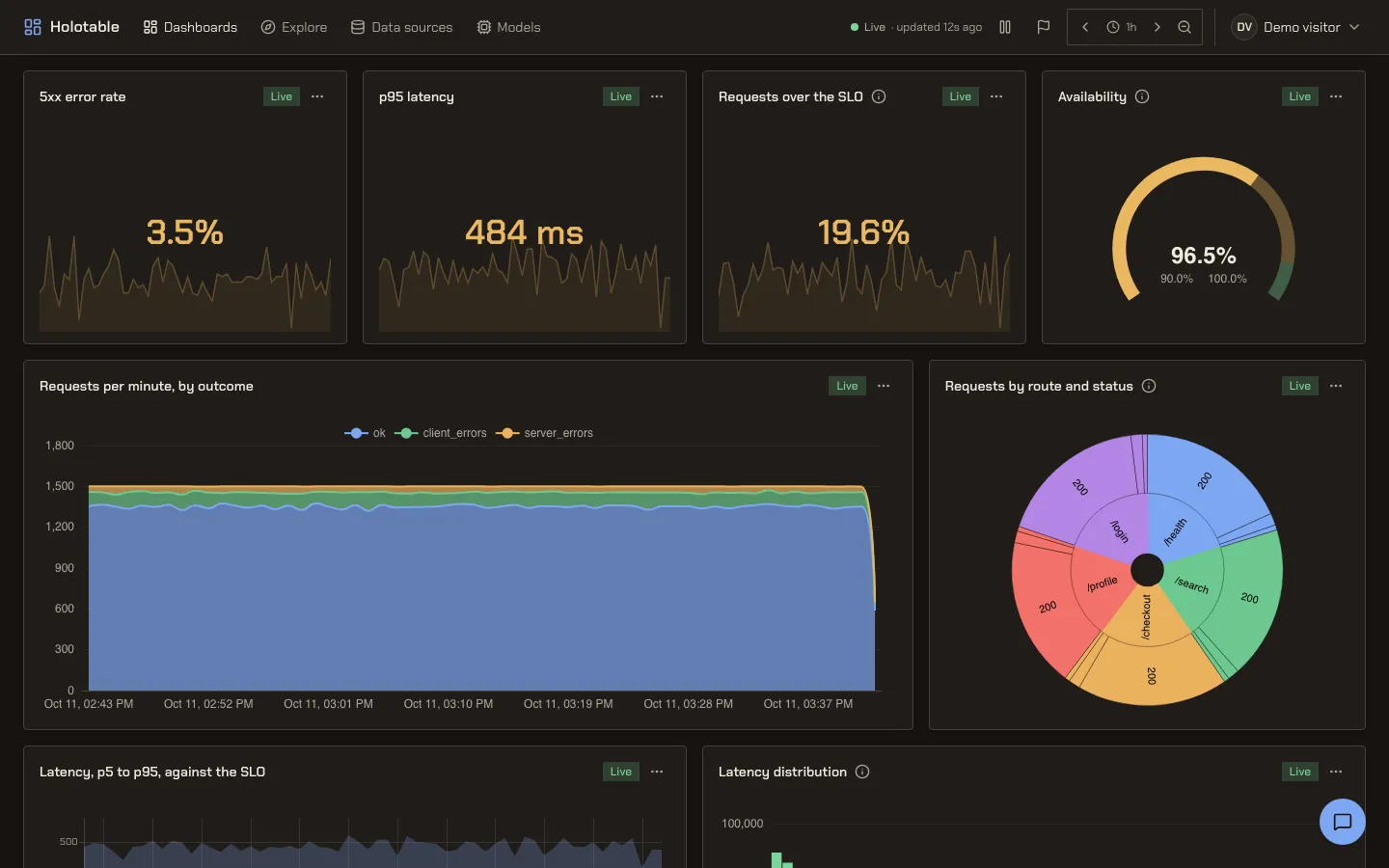Screen dimensions: 1389x868
Task: Open the 1h time range picker
Action: (x=1121, y=27)
